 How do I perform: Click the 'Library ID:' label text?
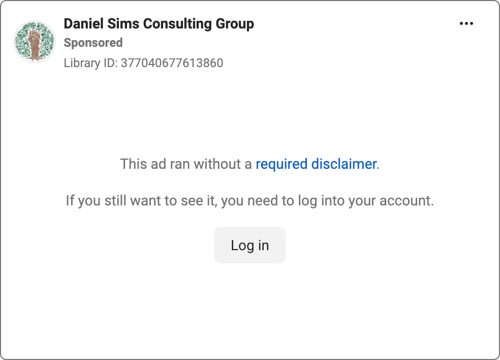click(91, 63)
